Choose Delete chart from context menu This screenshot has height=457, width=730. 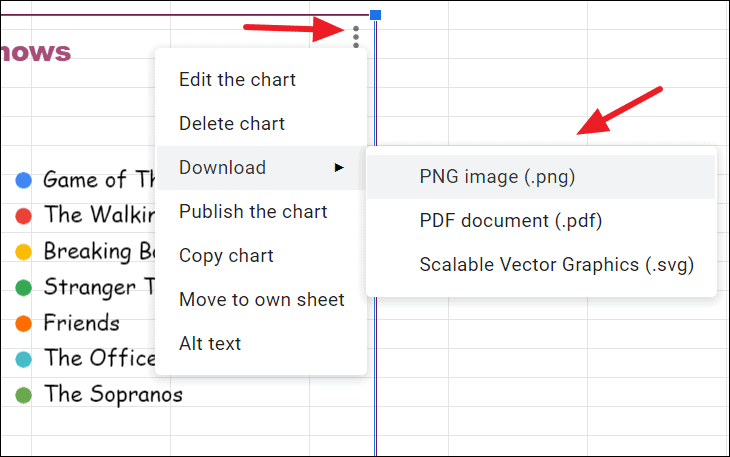(x=232, y=124)
